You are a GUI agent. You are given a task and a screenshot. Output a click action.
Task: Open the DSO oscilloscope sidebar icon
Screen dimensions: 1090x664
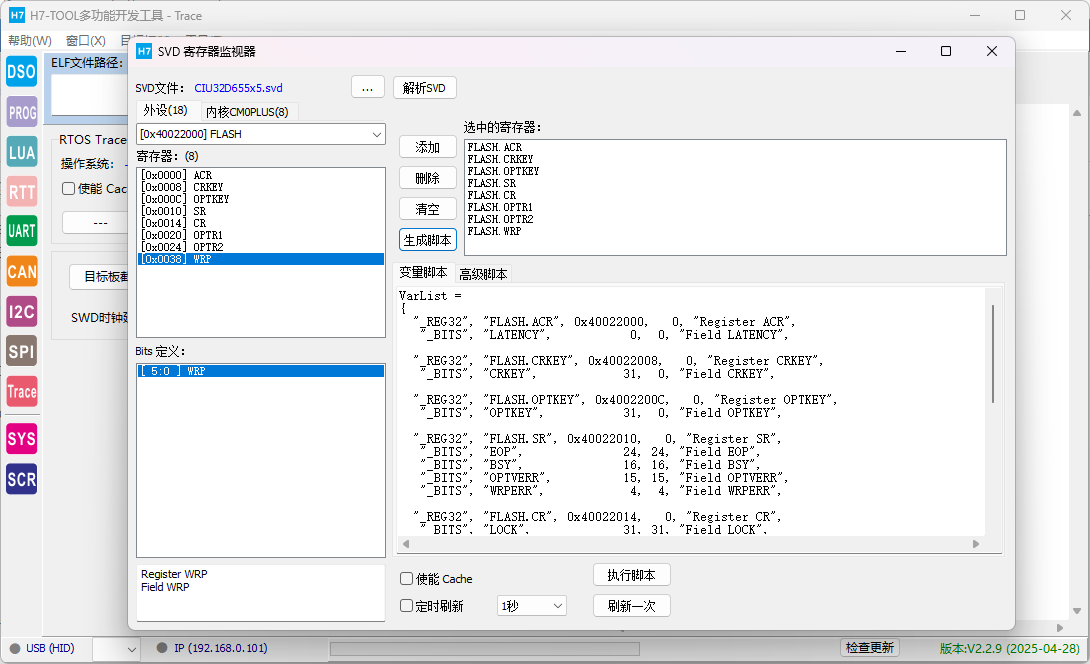[x=22, y=72]
